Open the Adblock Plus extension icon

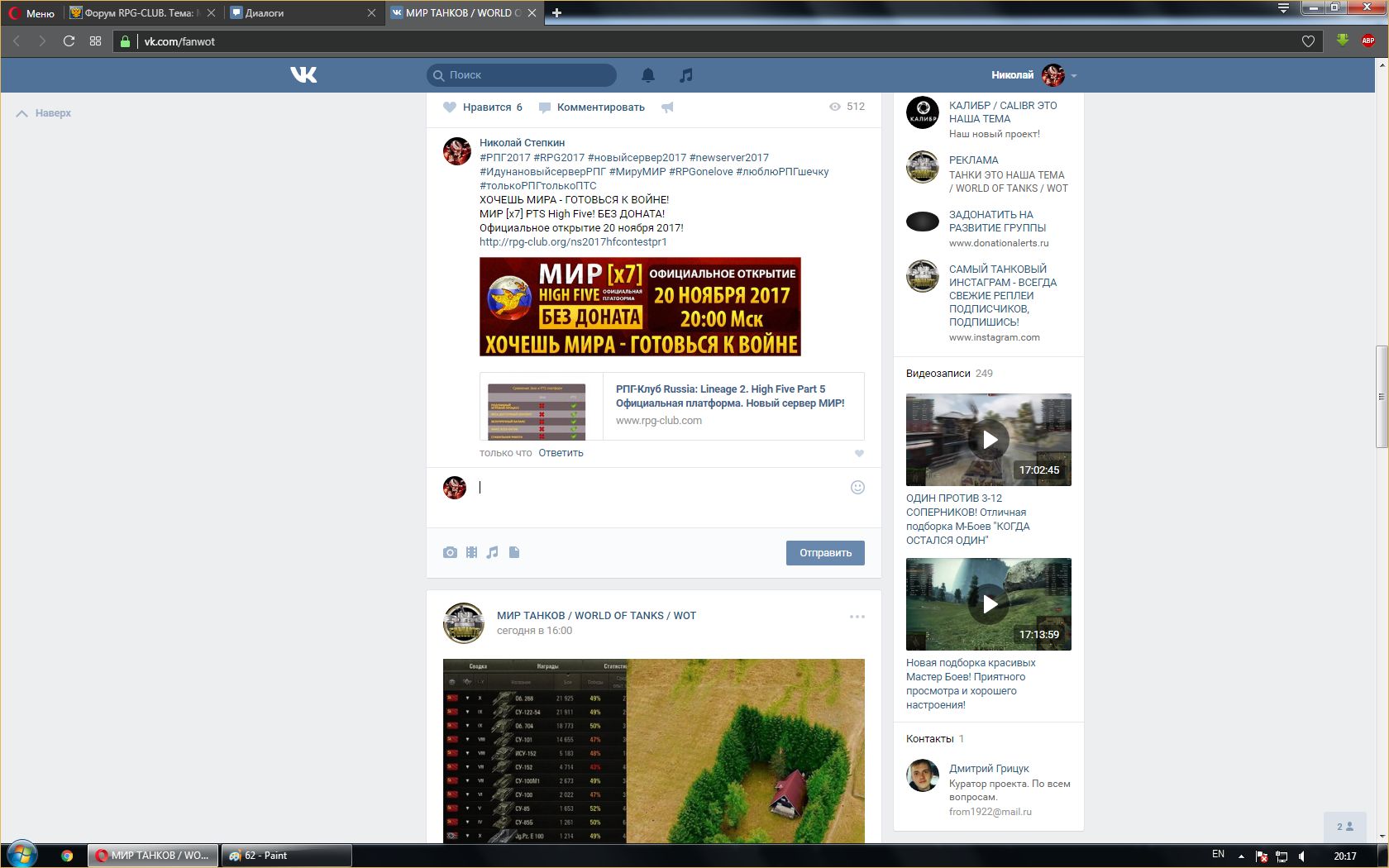[1368, 41]
